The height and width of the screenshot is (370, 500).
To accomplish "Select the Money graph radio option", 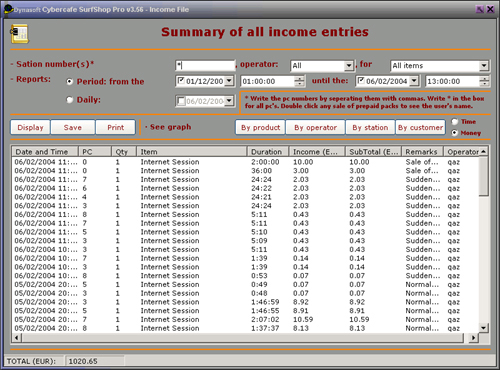I will coord(455,133).
